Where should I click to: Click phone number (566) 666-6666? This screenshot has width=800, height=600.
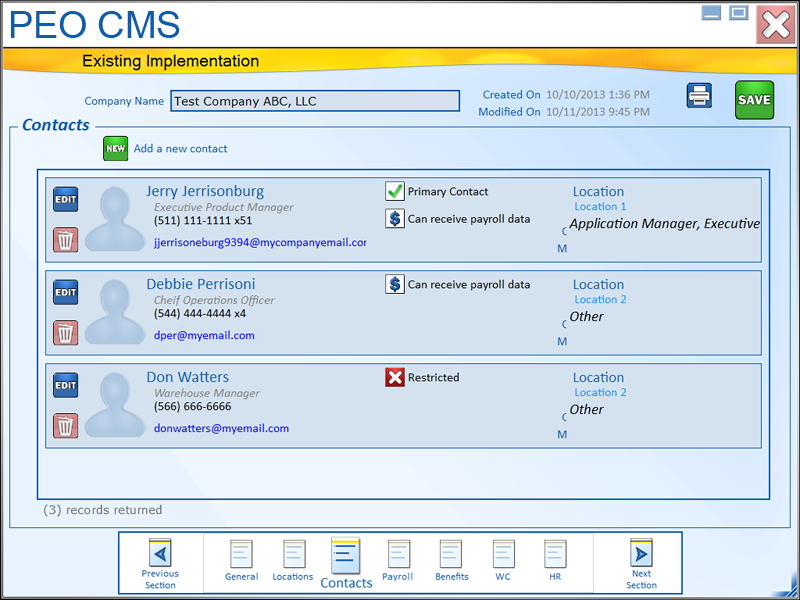click(193, 407)
